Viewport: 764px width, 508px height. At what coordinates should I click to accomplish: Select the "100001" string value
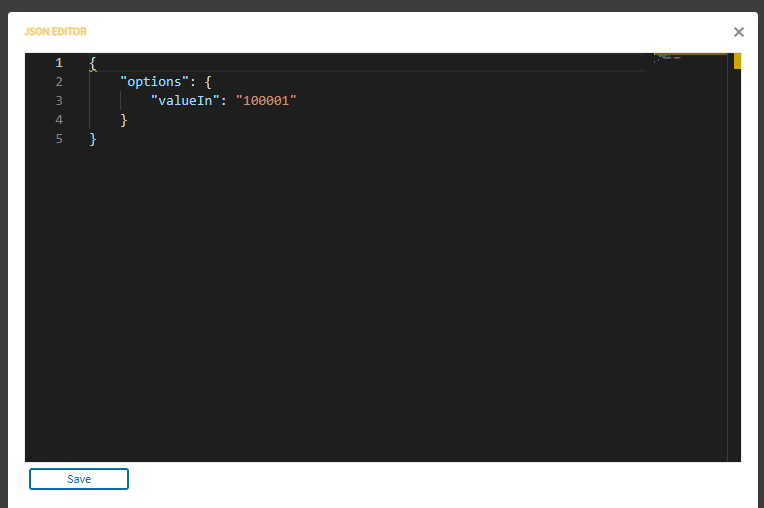[266, 100]
